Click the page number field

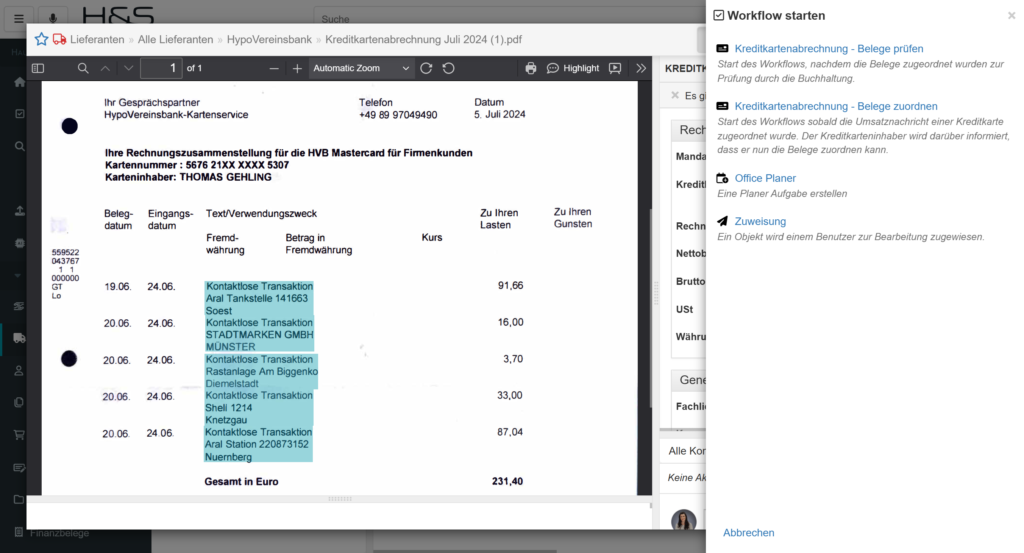pos(161,68)
